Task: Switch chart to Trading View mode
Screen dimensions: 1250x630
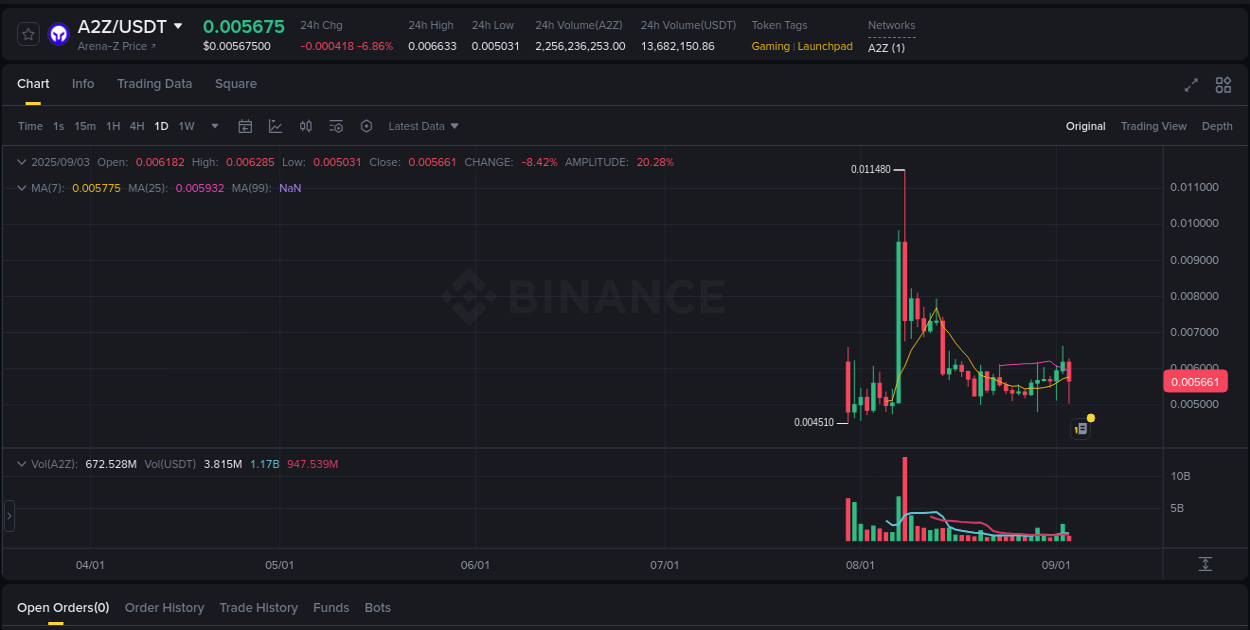Action: pos(1153,126)
